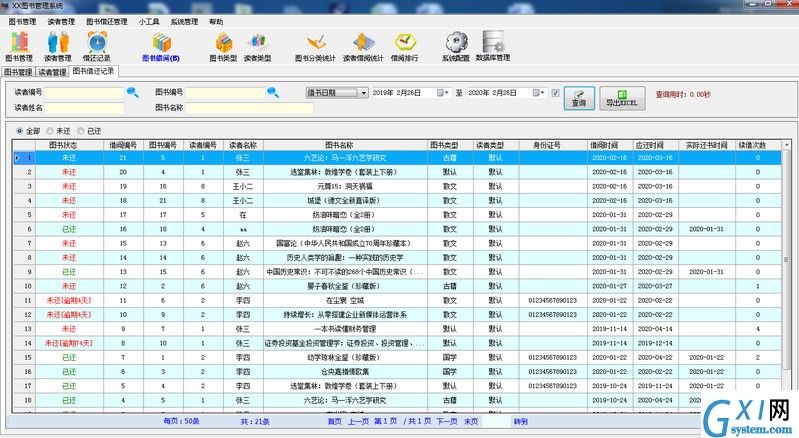Open the 小工具 menu
Screen dimensions: 799x438
pyautogui.click(x=149, y=21)
